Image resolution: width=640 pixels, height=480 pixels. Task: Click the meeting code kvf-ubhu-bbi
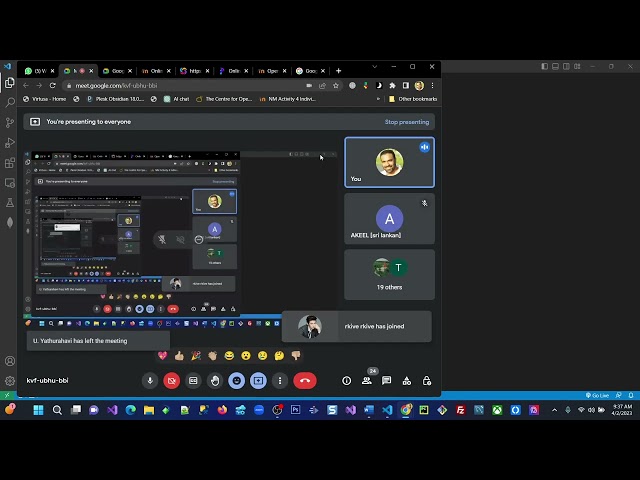point(47,380)
